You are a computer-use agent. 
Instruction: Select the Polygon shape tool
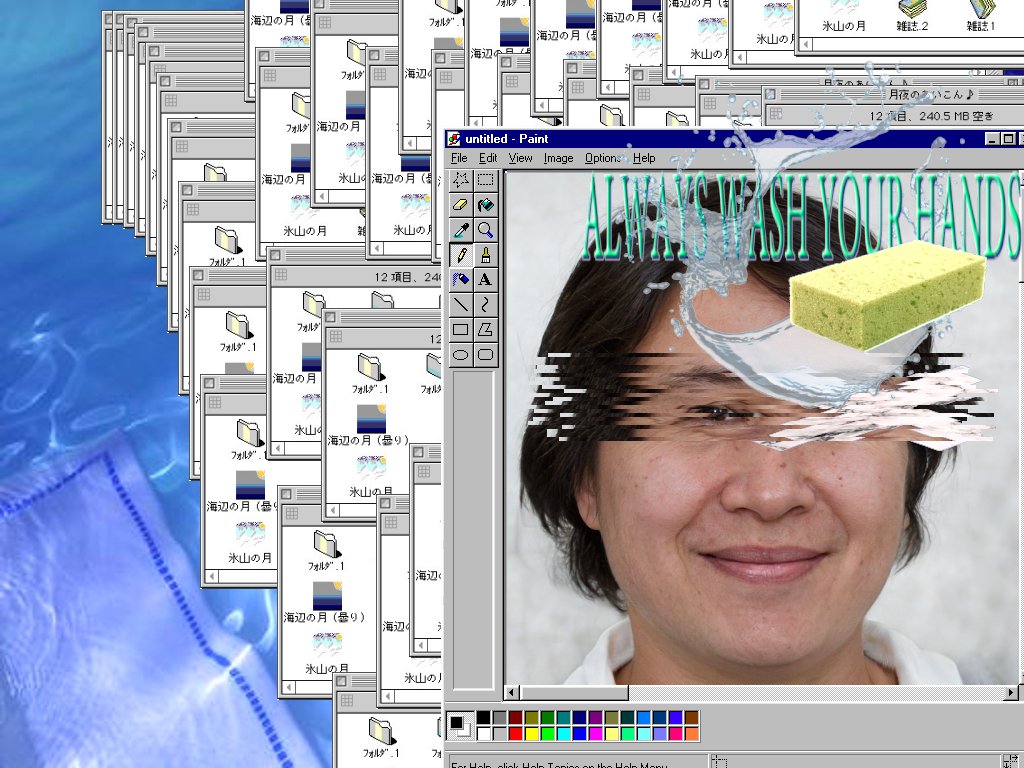tap(485, 329)
